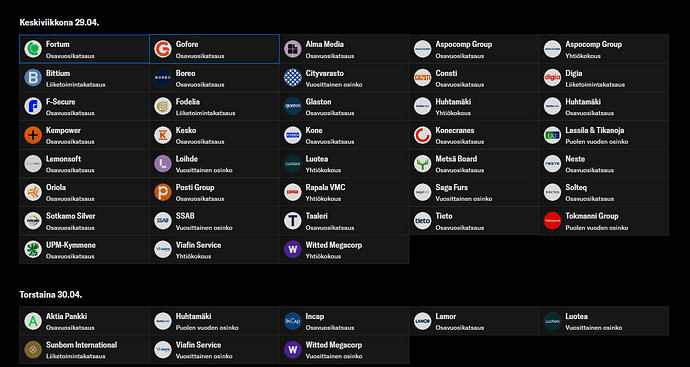Open Viafin Service Yhtiökokous card
Screen dimensions: 690x367
[214, 249]
